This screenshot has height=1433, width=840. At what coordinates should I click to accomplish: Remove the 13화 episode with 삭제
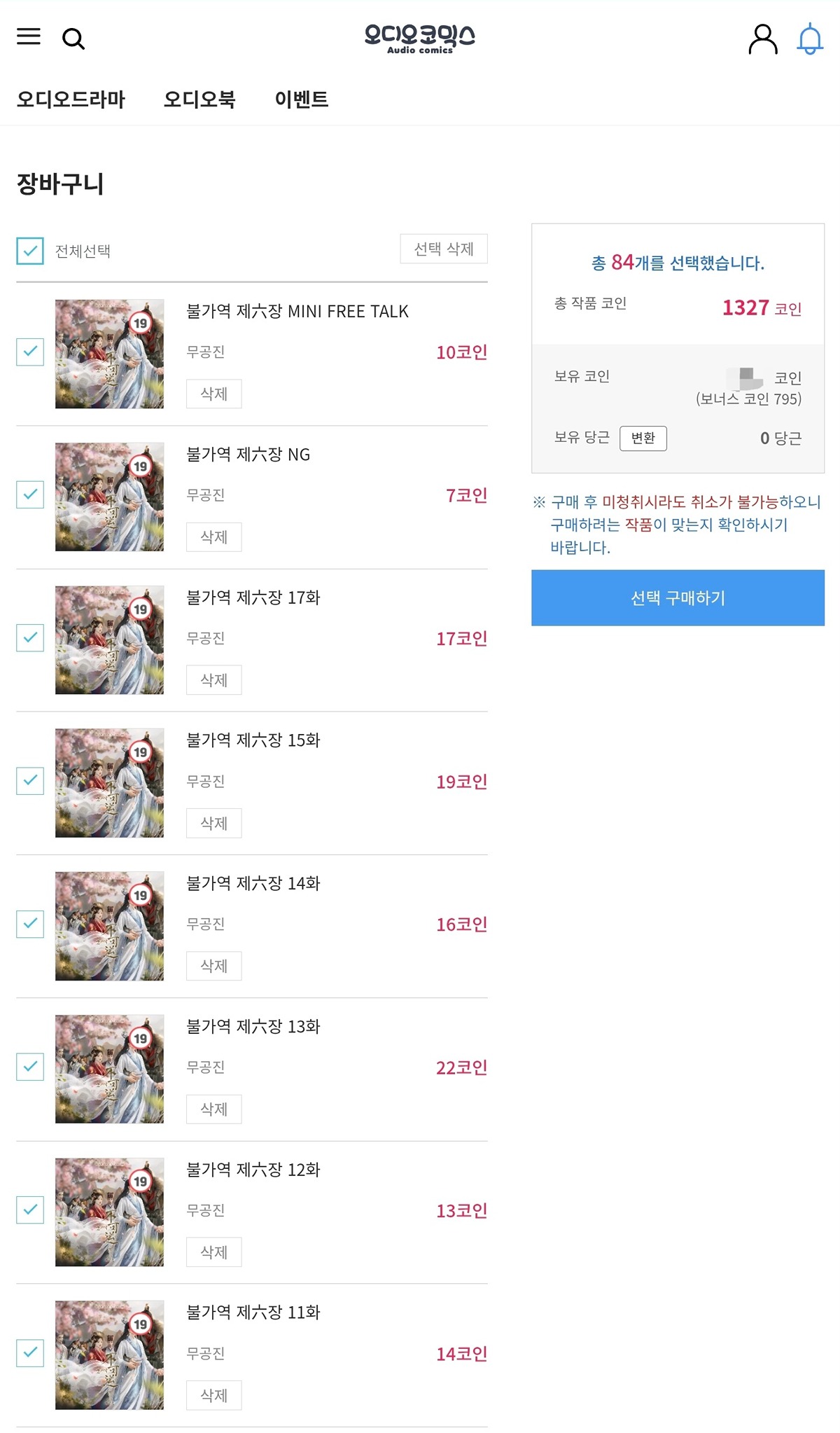213,1109
